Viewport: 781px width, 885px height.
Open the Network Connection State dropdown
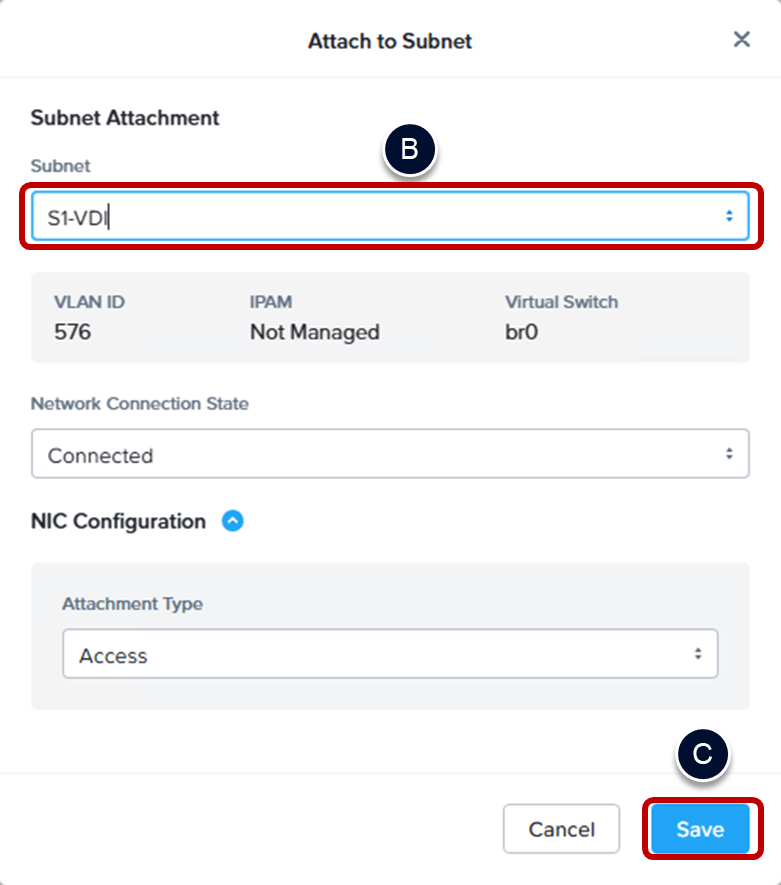point(390,455)
